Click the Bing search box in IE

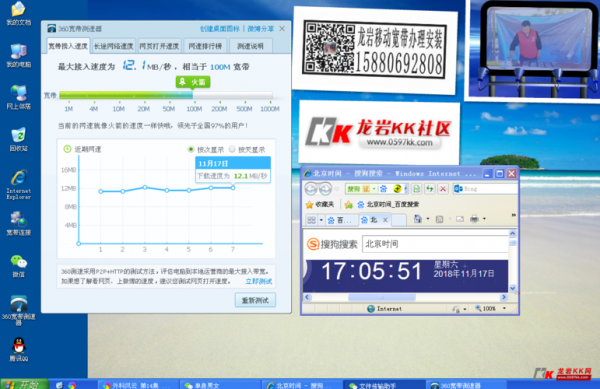485,189
